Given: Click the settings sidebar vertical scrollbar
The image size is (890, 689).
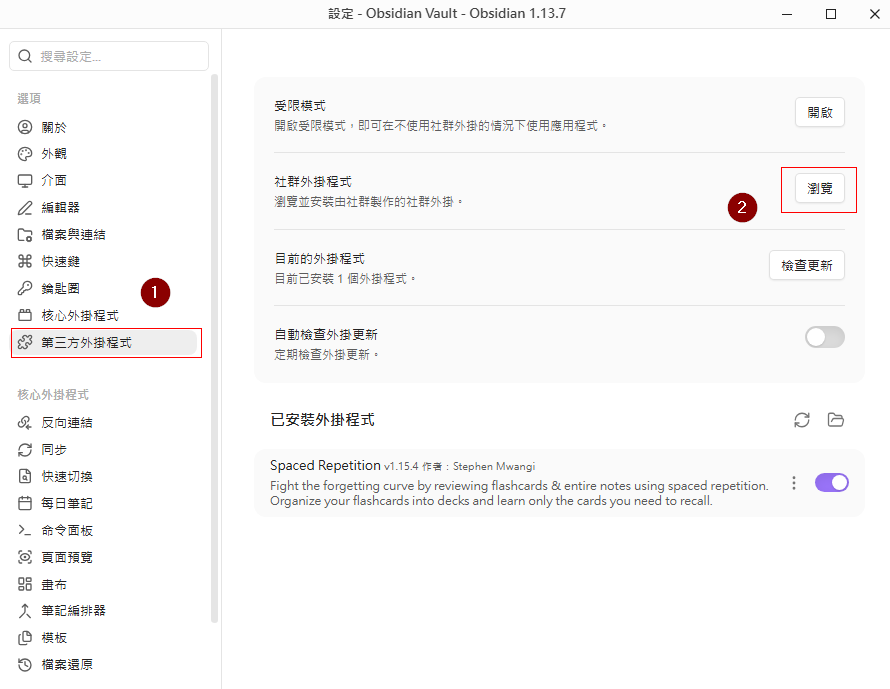Looking at the screenshot, I should 215,348.
